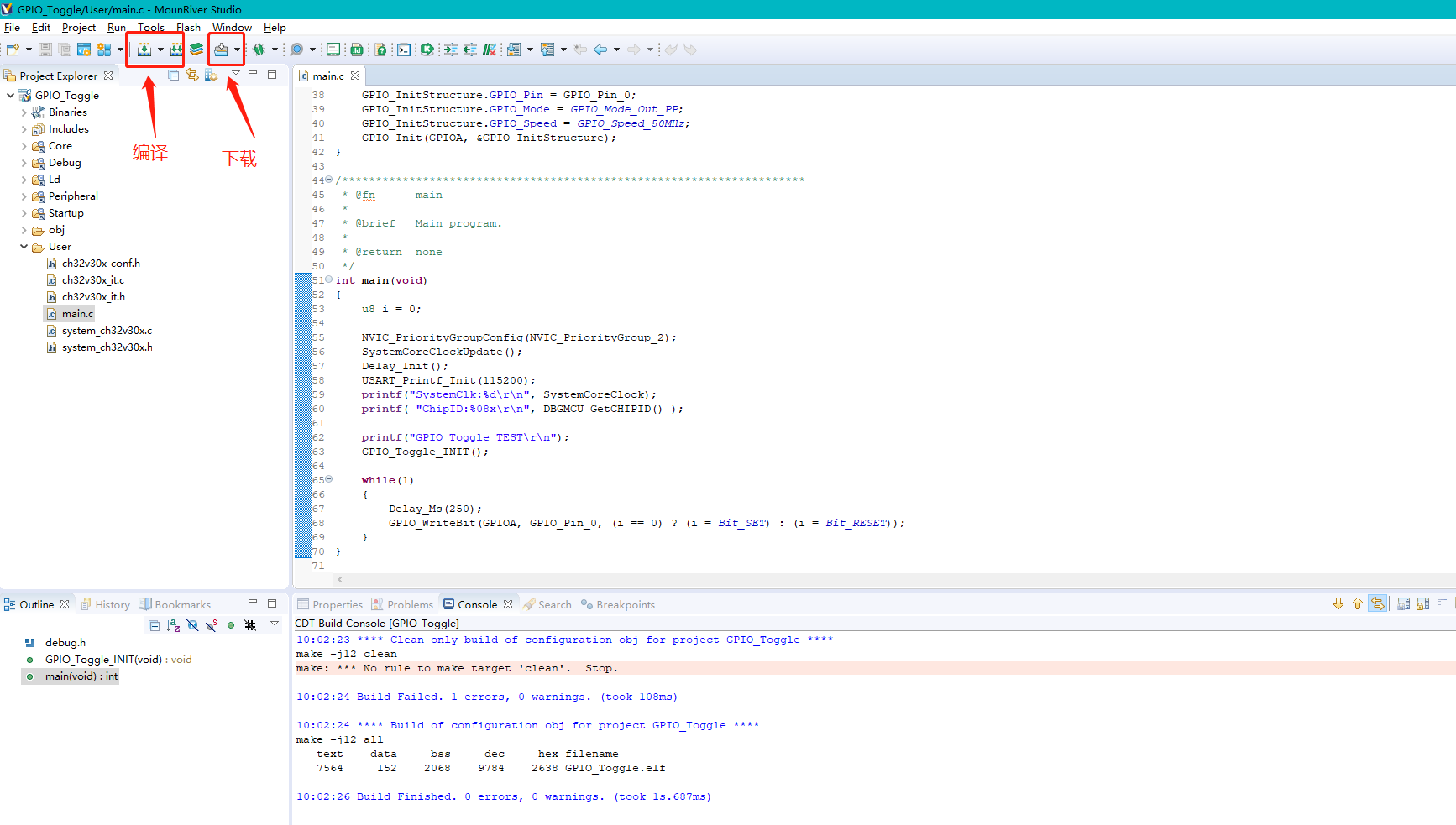The width and height of the screenshot is (1456, 825).
Task: Maximize the Outline panel
Action: 272,603
